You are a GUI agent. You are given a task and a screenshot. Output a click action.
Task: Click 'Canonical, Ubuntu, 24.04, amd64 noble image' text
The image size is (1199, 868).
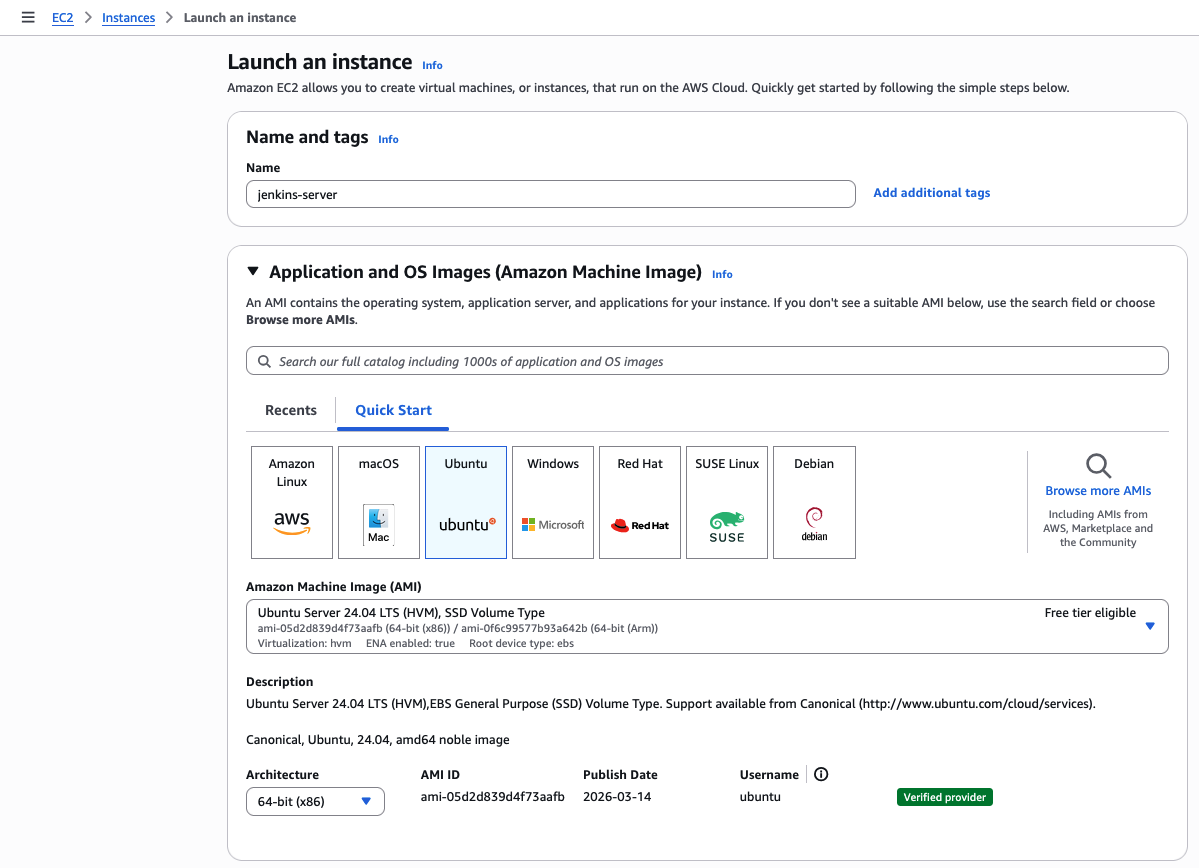[378, 740]
